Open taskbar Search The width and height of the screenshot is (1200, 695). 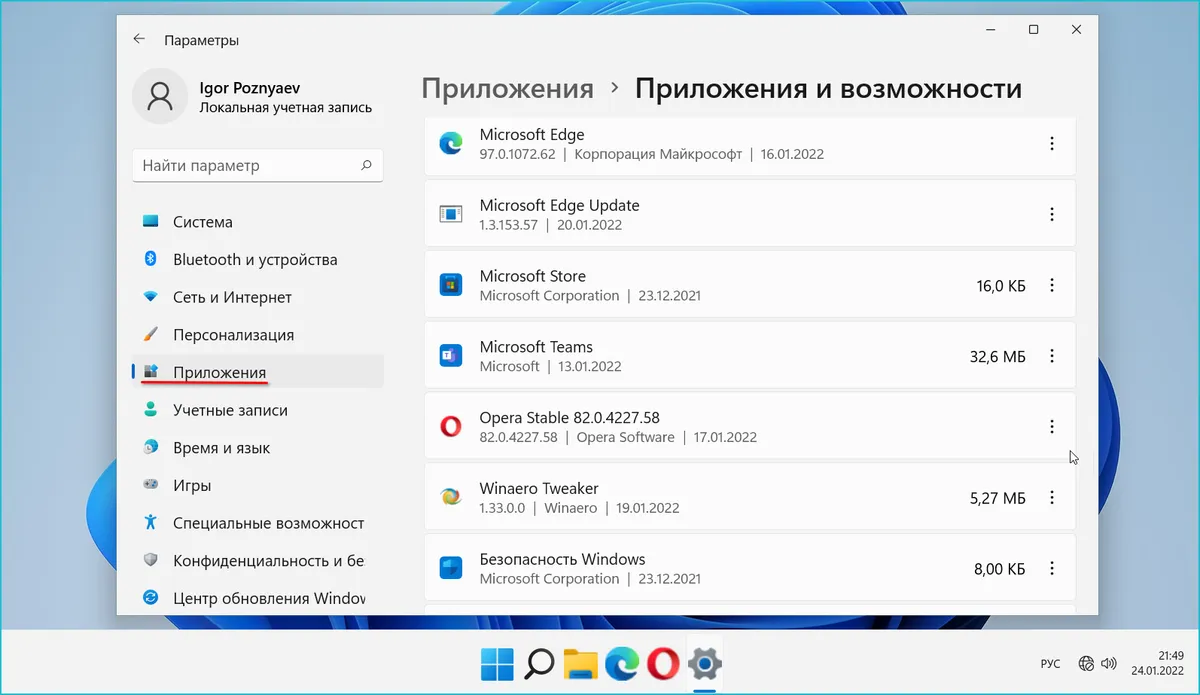539,663
